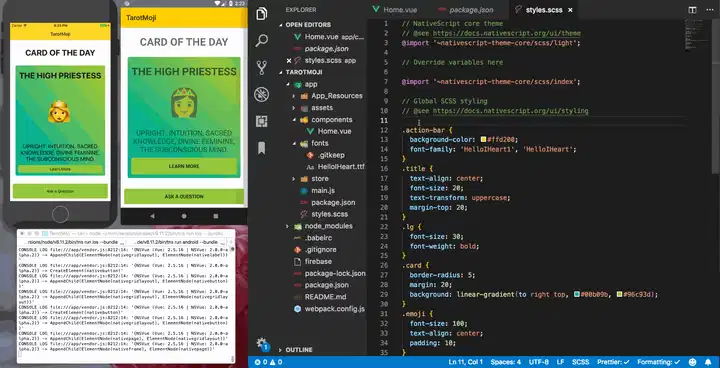
Task: Open the Bookmarks view in activity bar
Action: pos(262,148)
